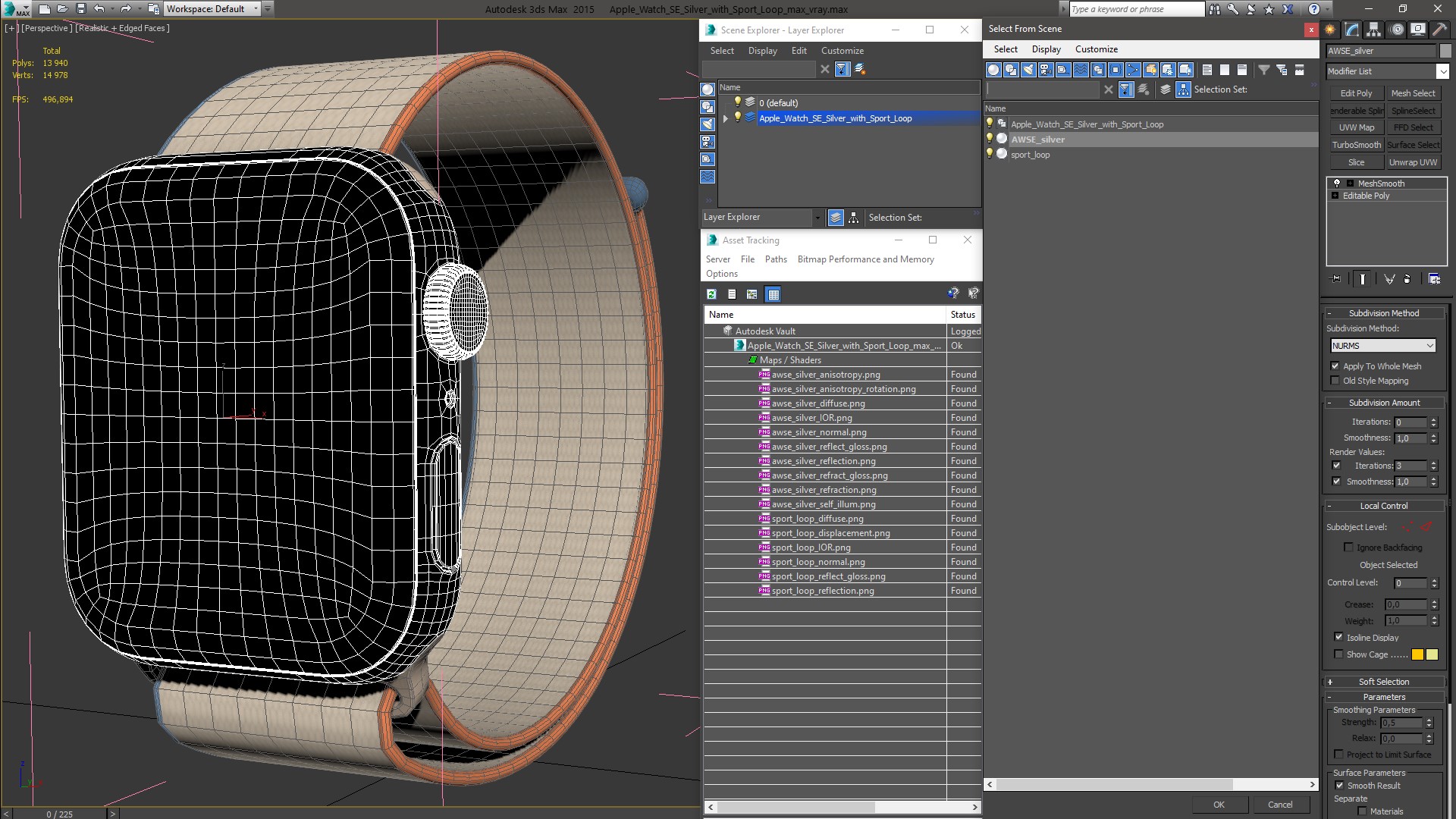Click TurboSmooth modifier button
The height and width of the screenshot is (819, 1456).
1356,145
